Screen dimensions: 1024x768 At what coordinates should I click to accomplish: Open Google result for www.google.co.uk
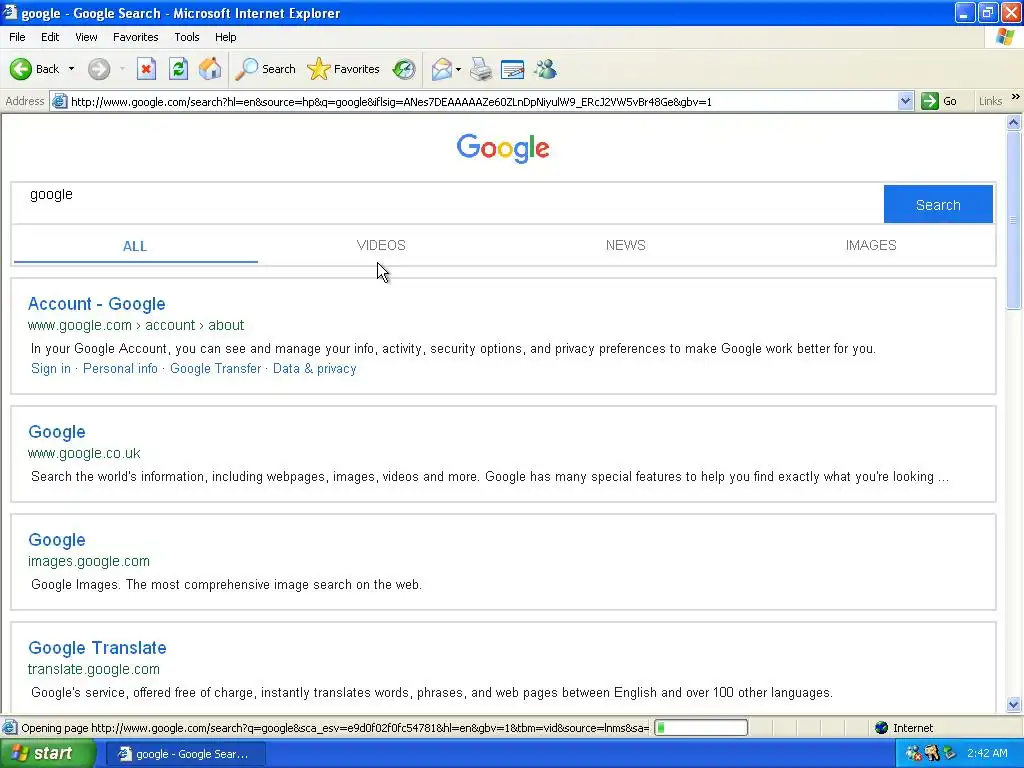(57, 432)
